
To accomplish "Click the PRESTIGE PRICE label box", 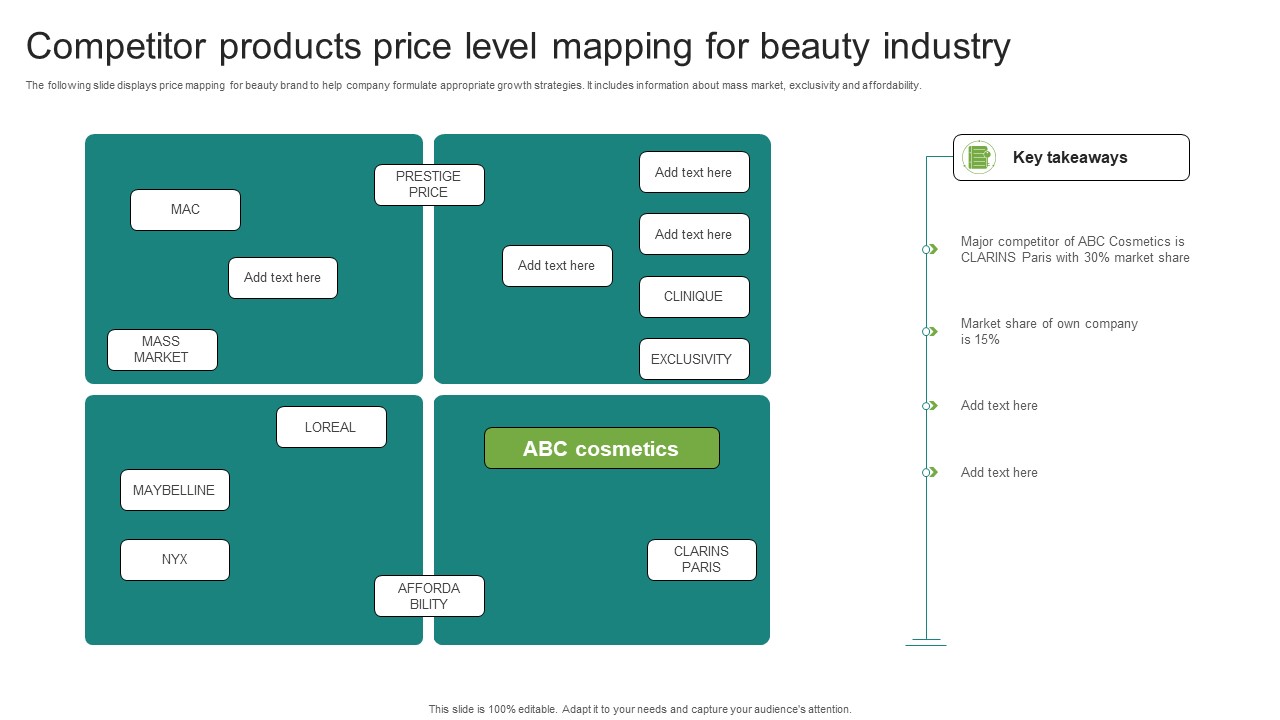I will tap(429, 185).
